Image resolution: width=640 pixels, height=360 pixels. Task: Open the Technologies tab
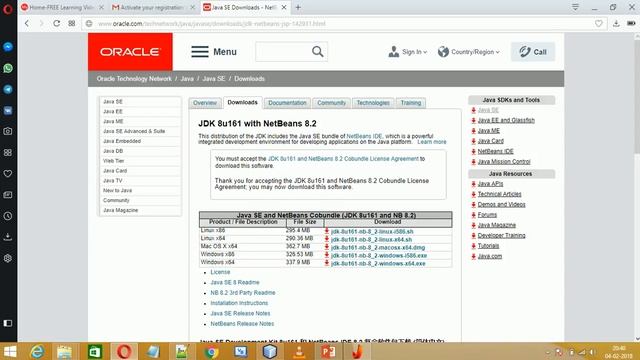373,103
